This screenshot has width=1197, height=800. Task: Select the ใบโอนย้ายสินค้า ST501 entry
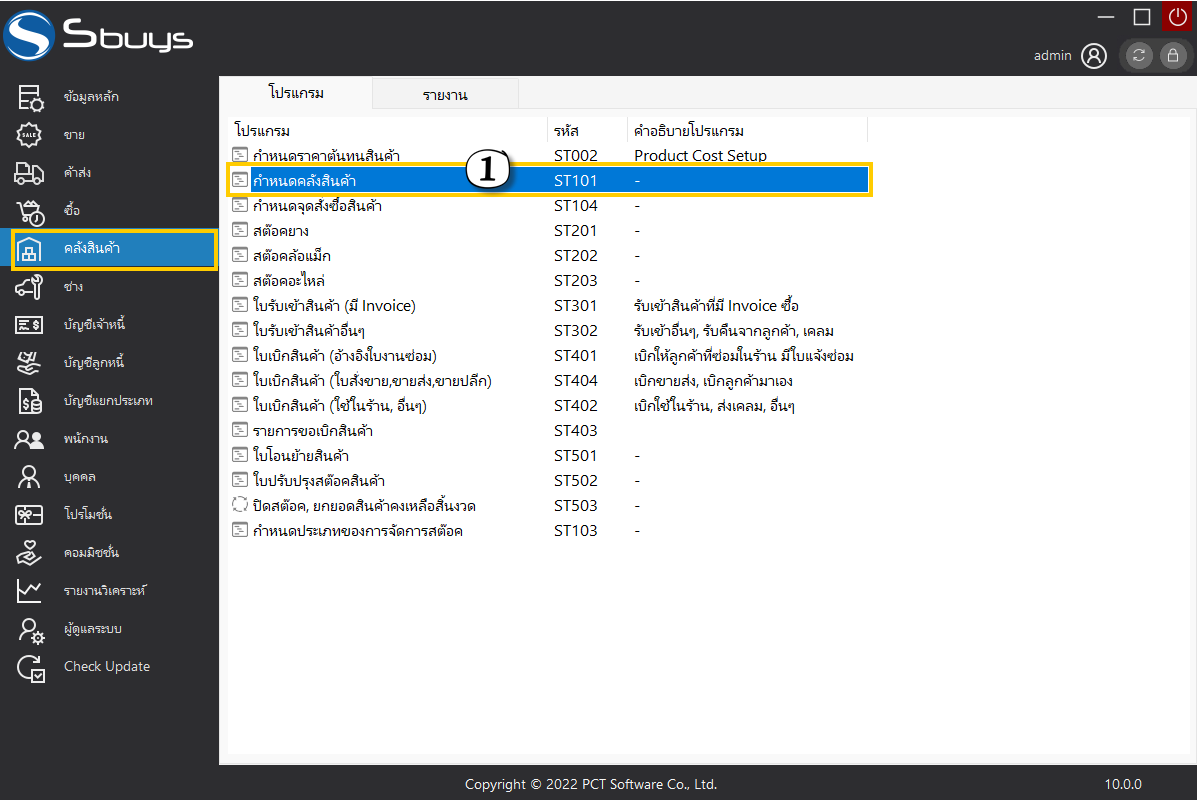300,456
